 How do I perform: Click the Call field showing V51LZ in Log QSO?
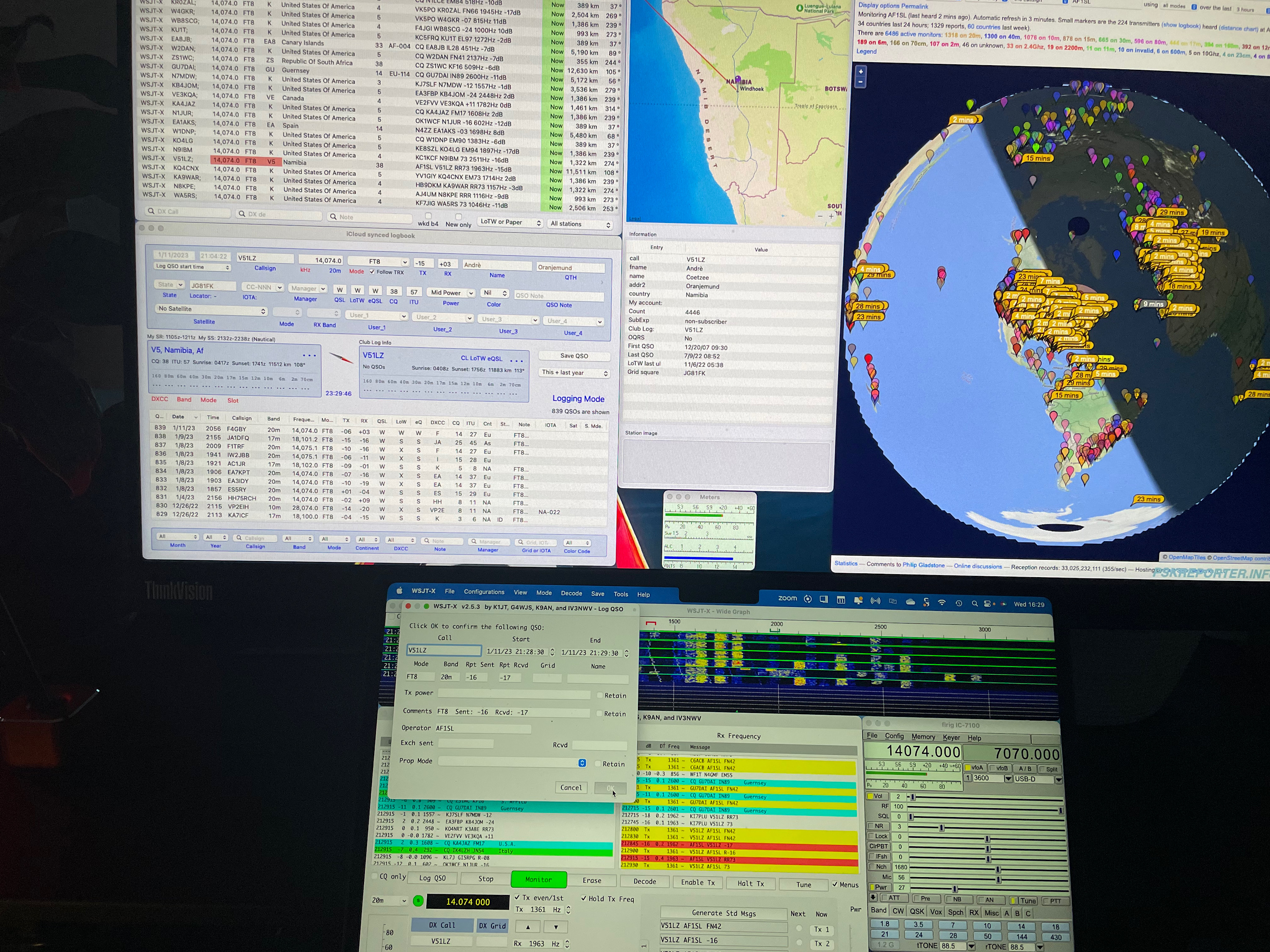pos(444,650)
